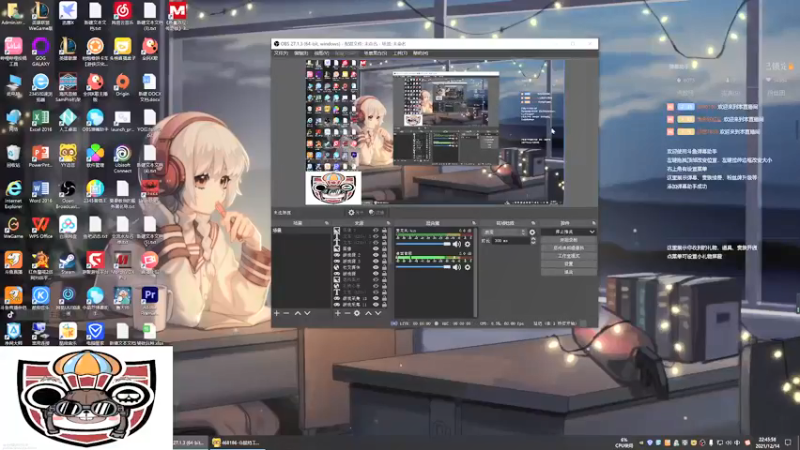800x450 pixels.
Task: Click Settings (设置) button in Controls
Action: click(x=569, y=264)
